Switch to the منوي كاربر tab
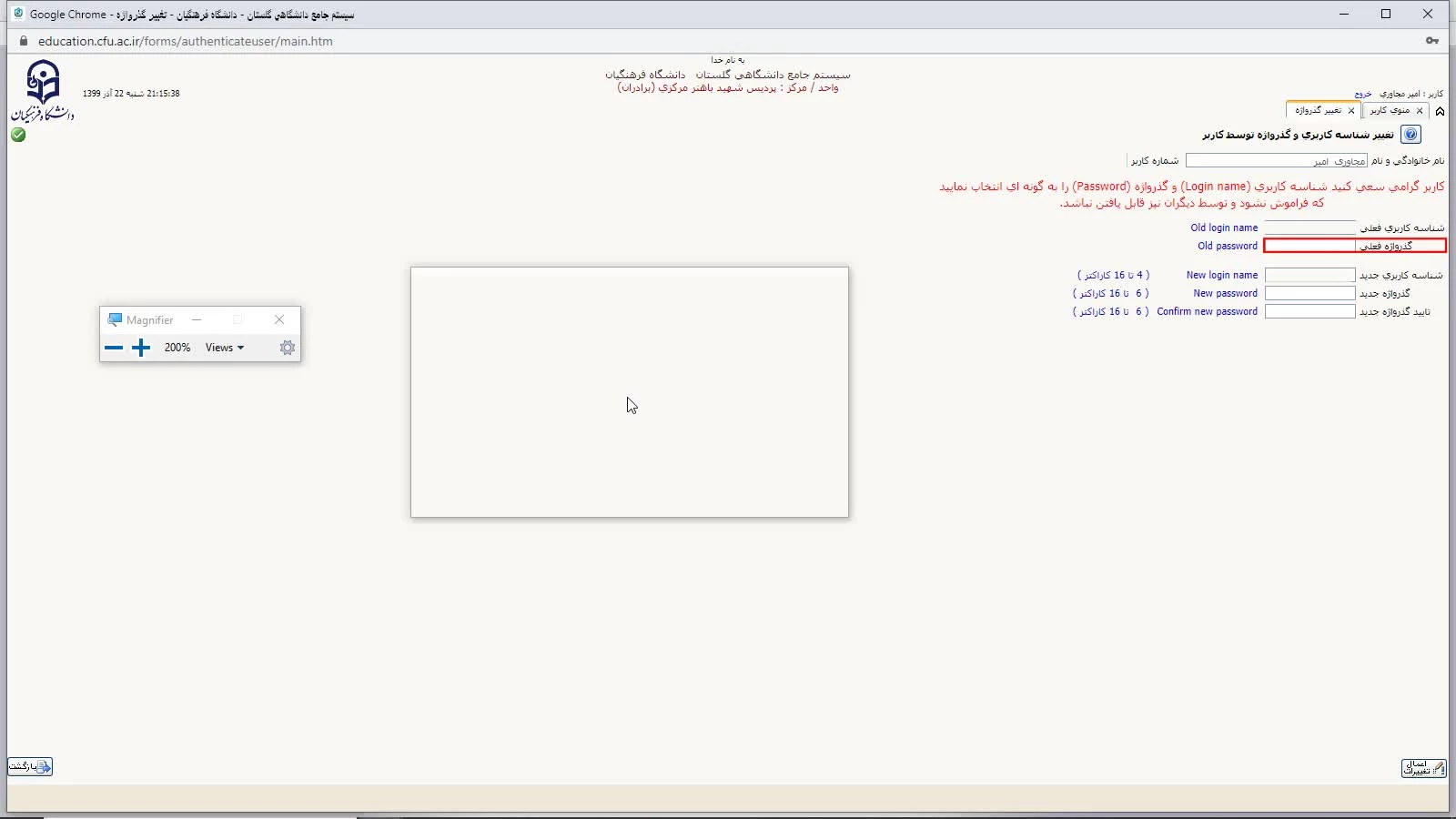 pyautogui.click(x=1390, y=110)
